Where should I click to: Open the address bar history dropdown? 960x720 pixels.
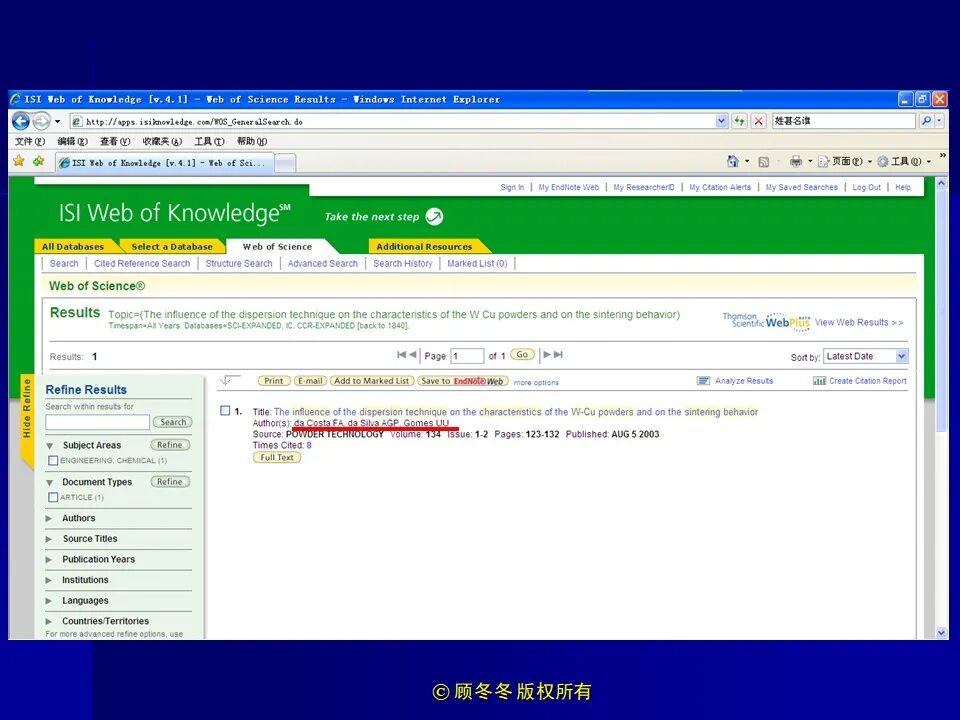pyautogui.click(x=721, y=121)
